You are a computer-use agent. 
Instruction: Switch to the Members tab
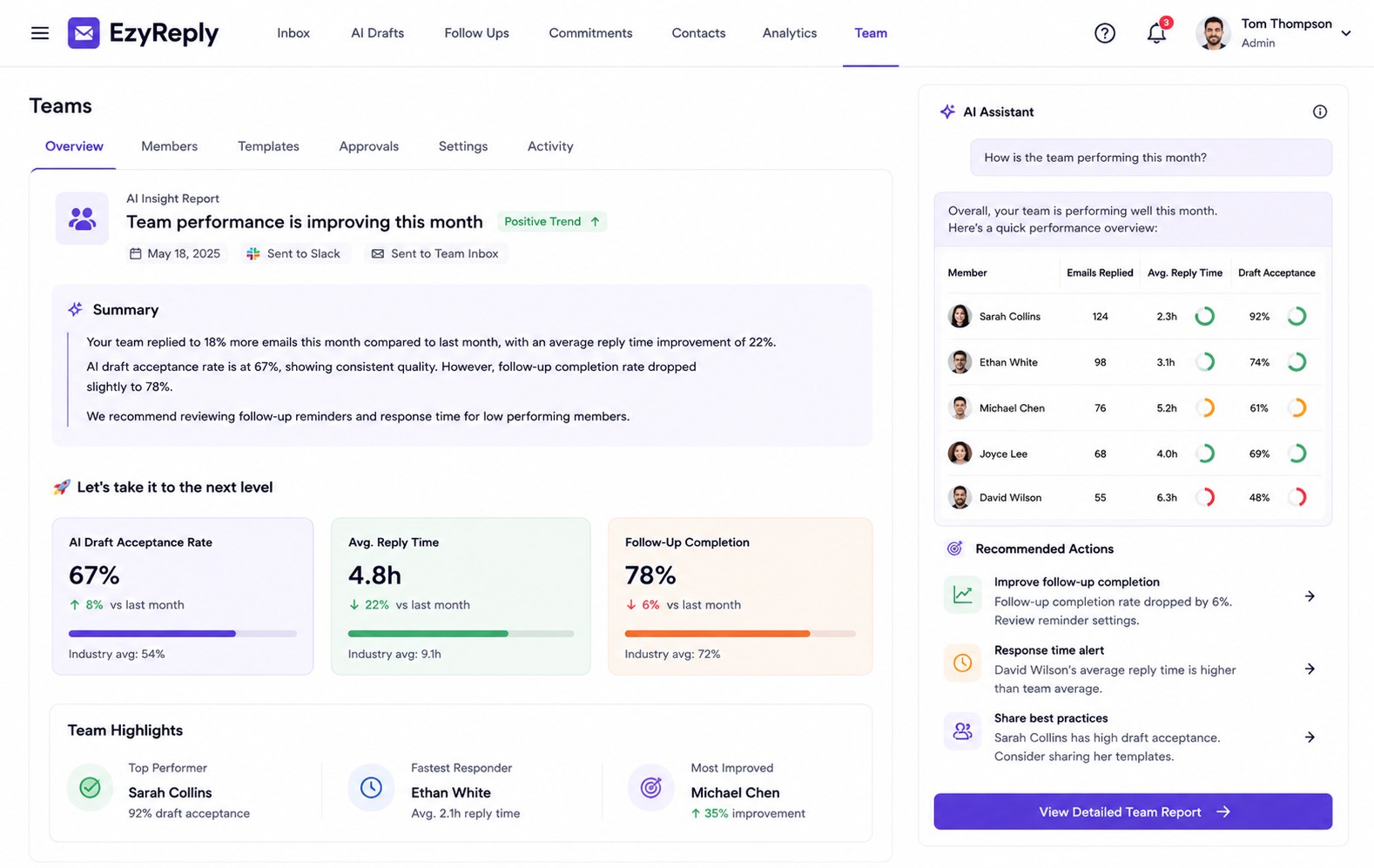click(x=169, y=146)
